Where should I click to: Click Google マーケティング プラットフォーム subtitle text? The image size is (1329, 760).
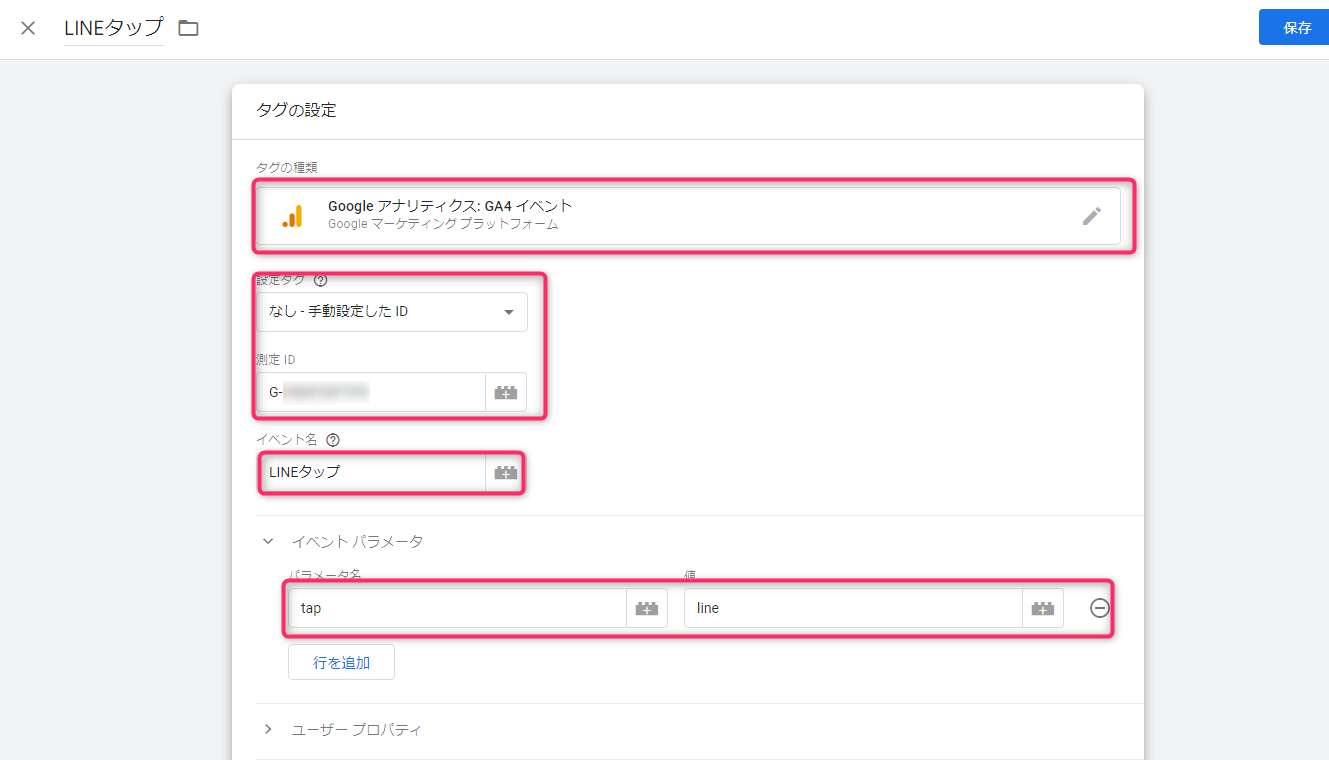point(443,224)
